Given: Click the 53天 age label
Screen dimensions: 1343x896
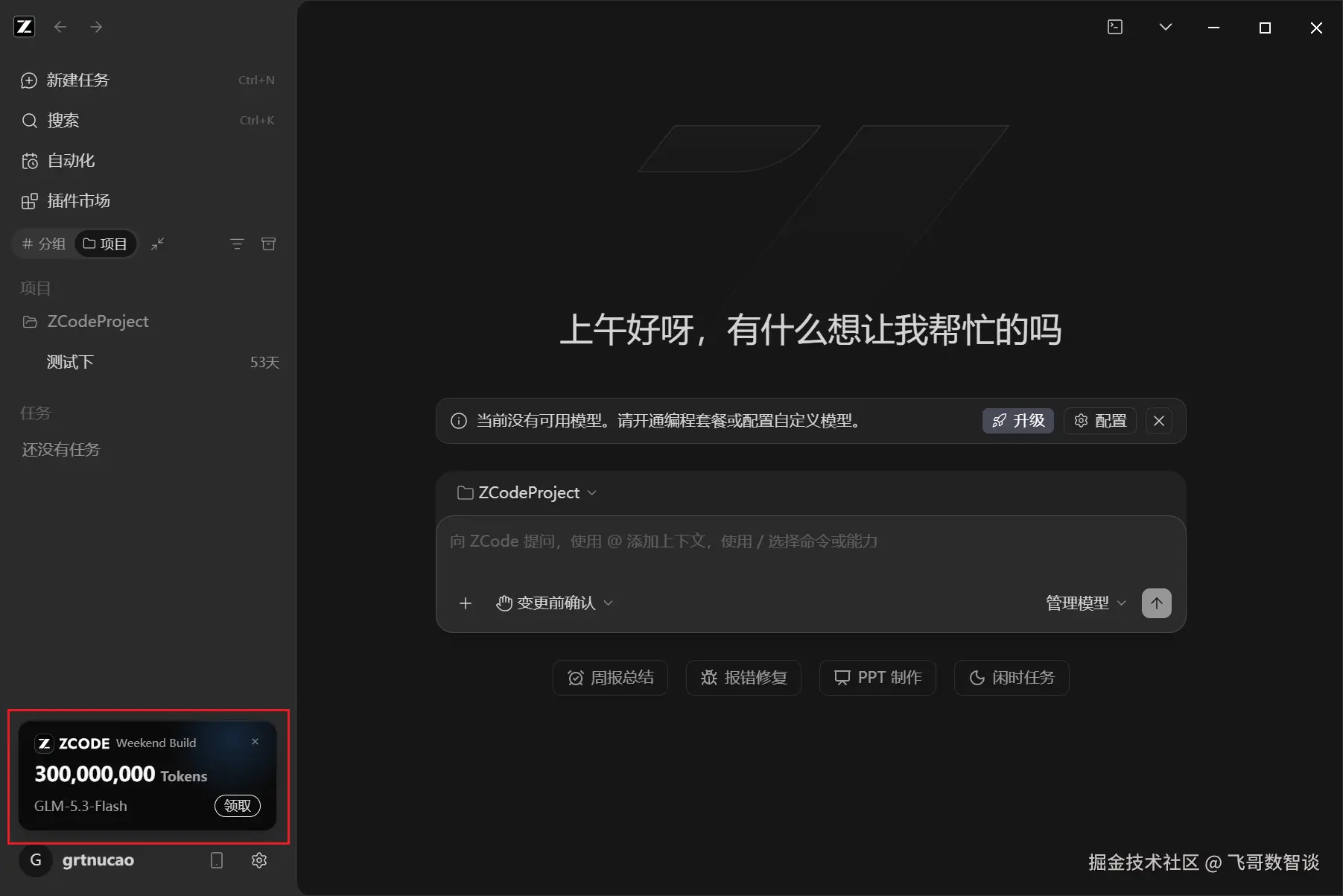Looking at the screenshot, I should [x=264, y=362].
